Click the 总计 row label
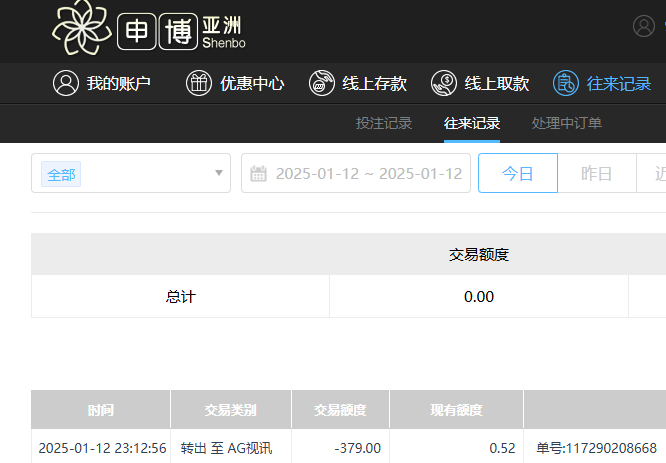This screenshot has width=666, height=463. click(x=181, y=296)
